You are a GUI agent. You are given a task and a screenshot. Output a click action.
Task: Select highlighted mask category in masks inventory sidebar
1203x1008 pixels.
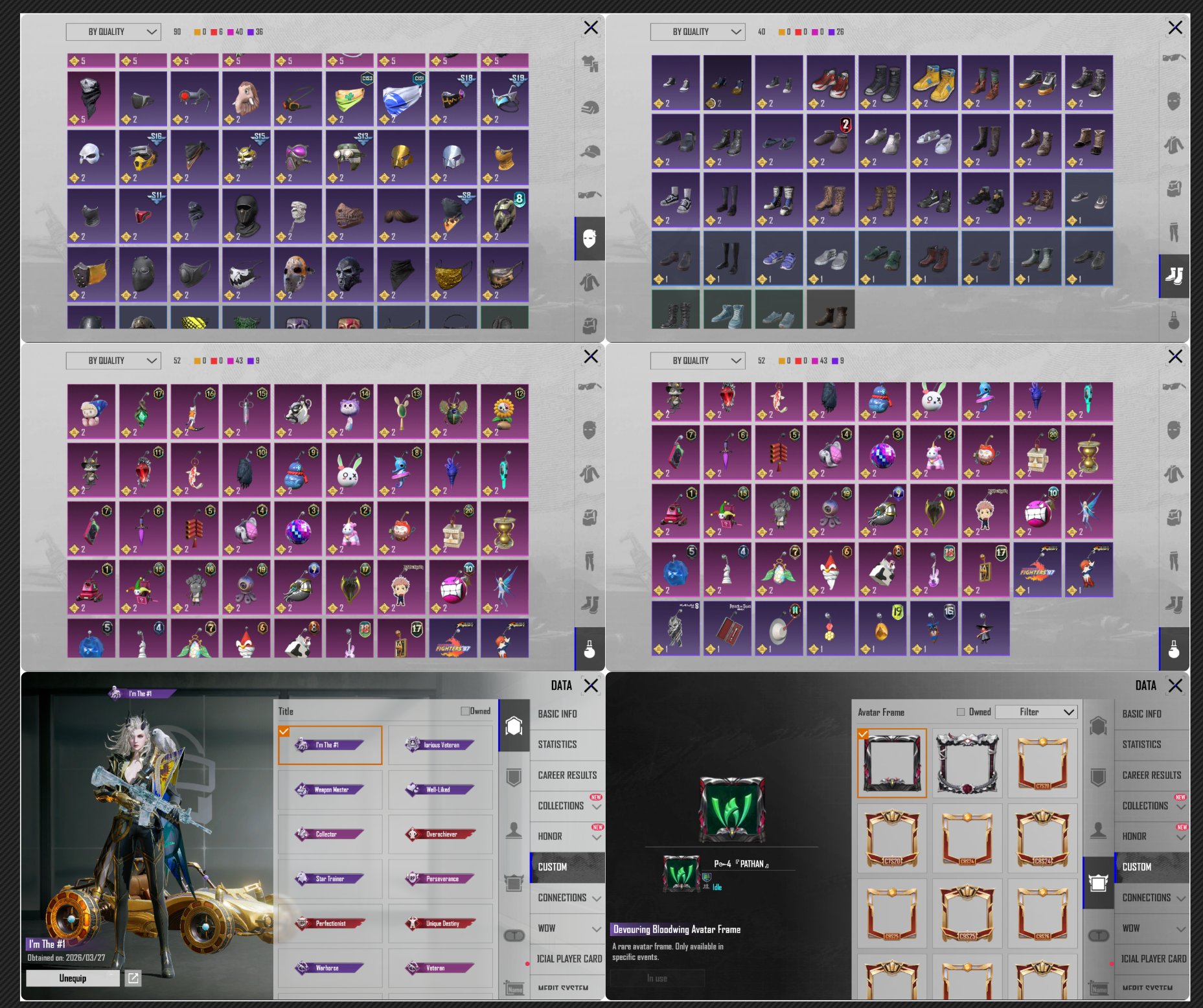[590, 238]
